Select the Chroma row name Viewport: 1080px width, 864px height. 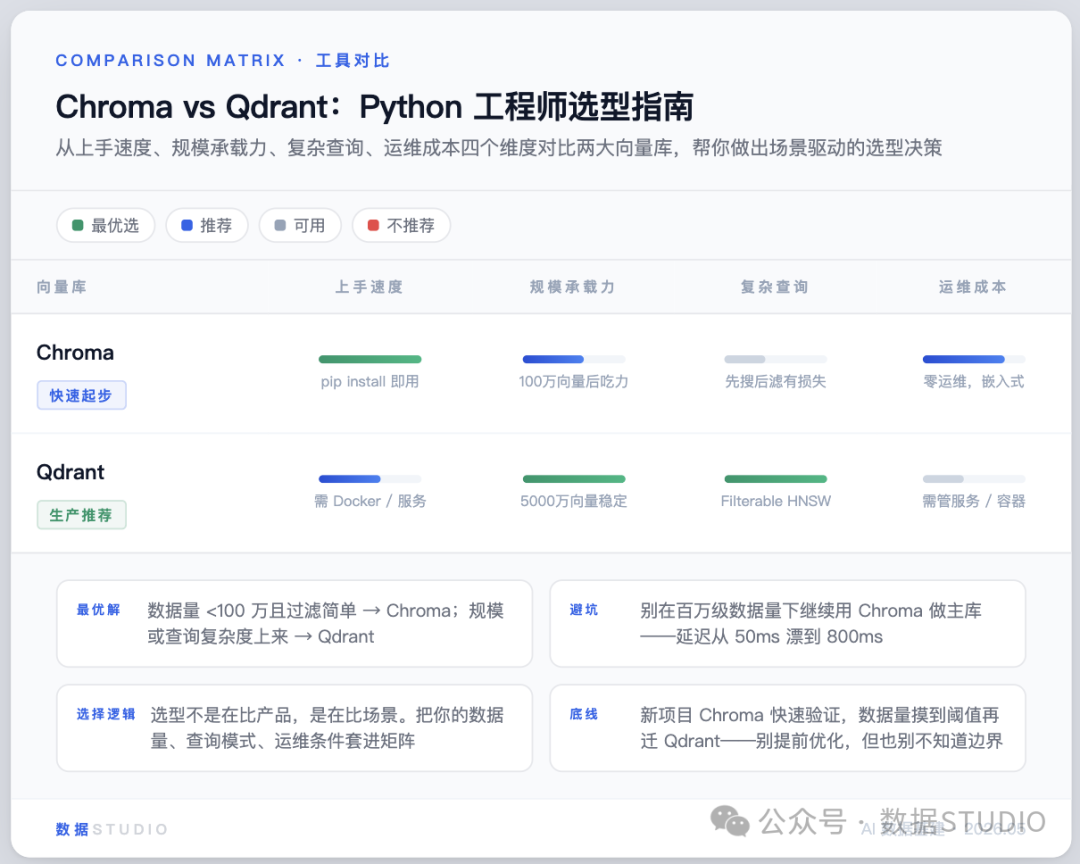tap(75, 353)
